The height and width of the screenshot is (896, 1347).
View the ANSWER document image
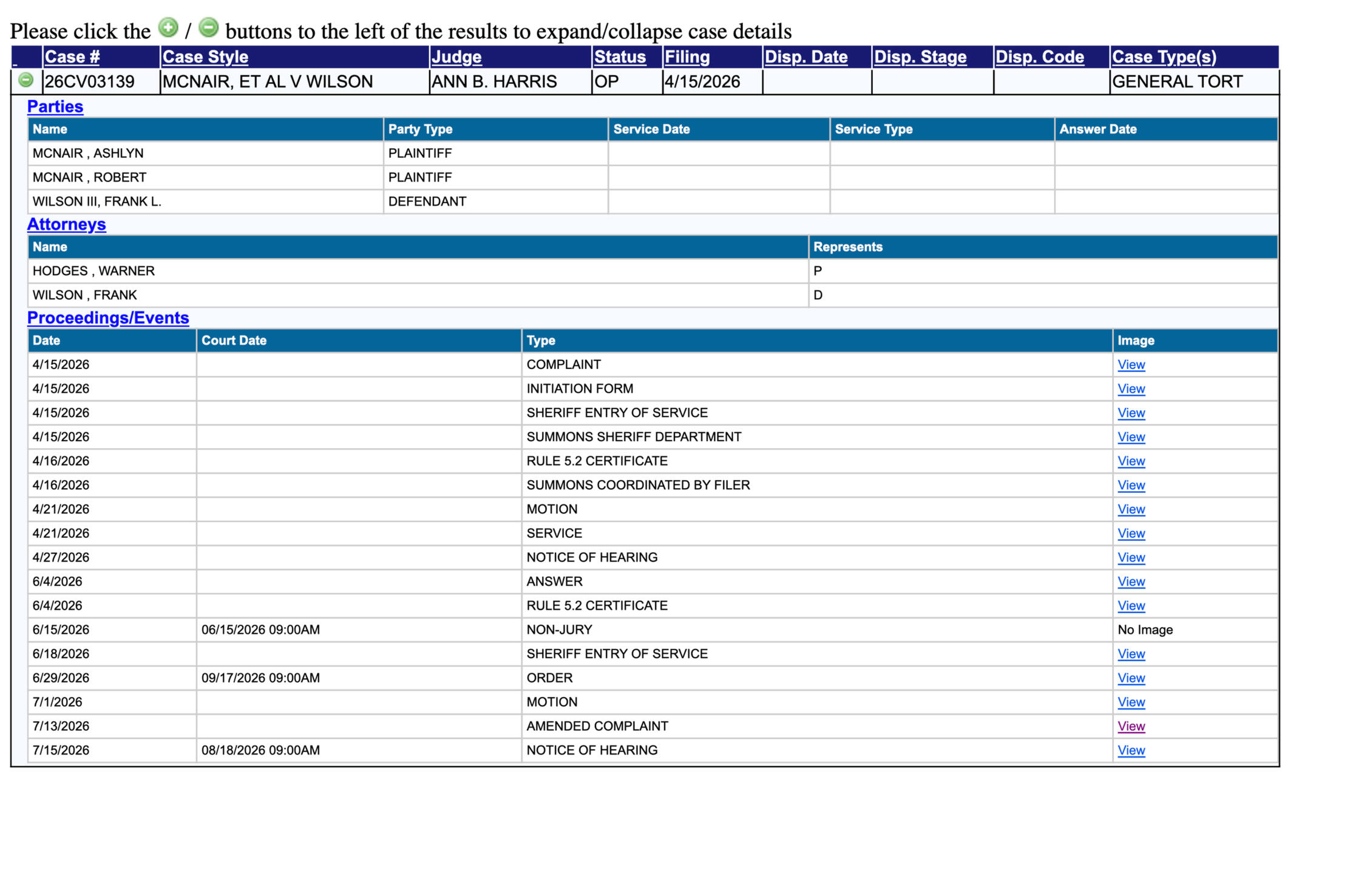(x=1131, y=582)
